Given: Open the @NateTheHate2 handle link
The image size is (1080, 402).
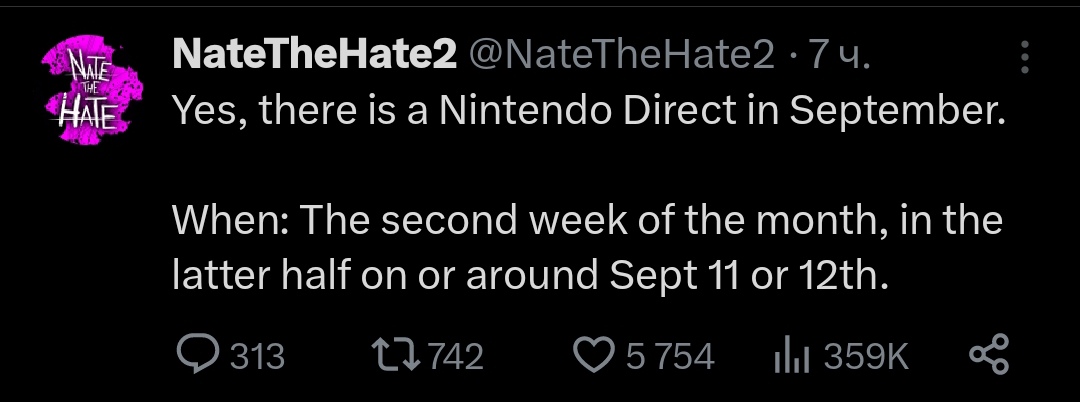Looking at the screenshot, I should click(621, 57).
